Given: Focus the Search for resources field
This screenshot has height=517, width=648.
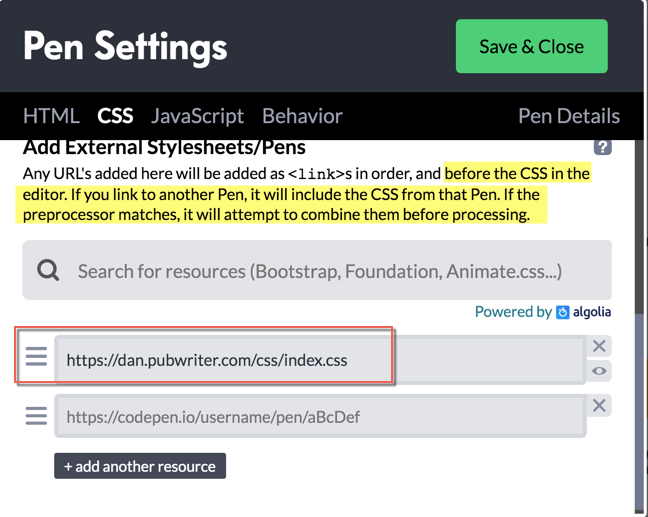Looking at the screenshot, I should click(317, 270).
